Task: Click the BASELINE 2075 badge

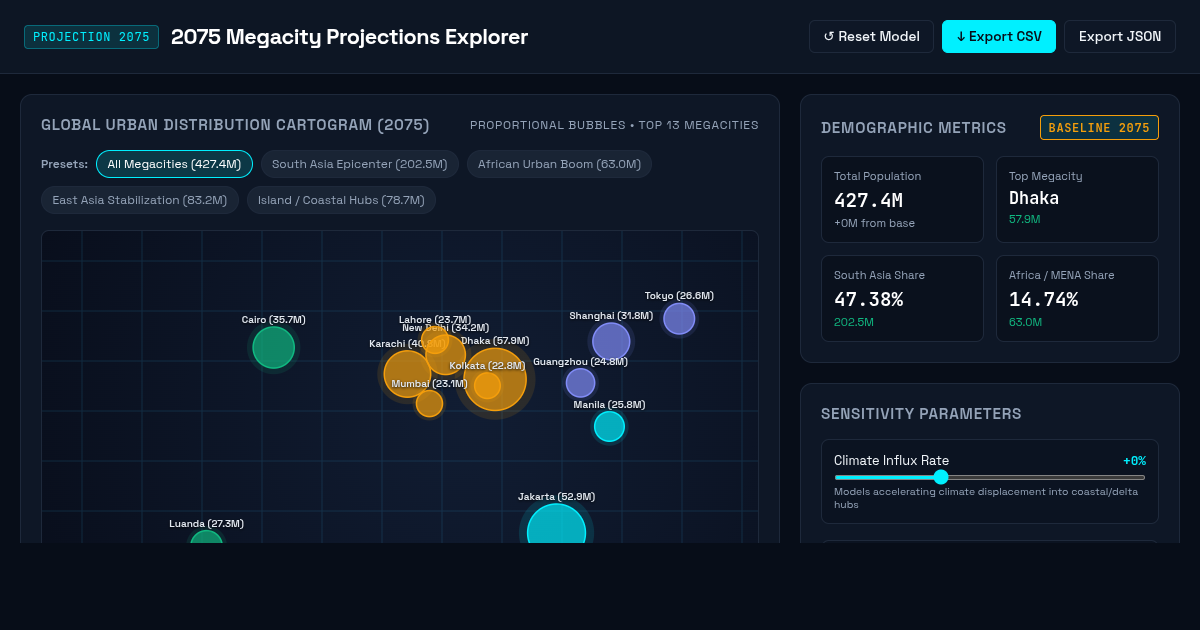Action: 1099,128
